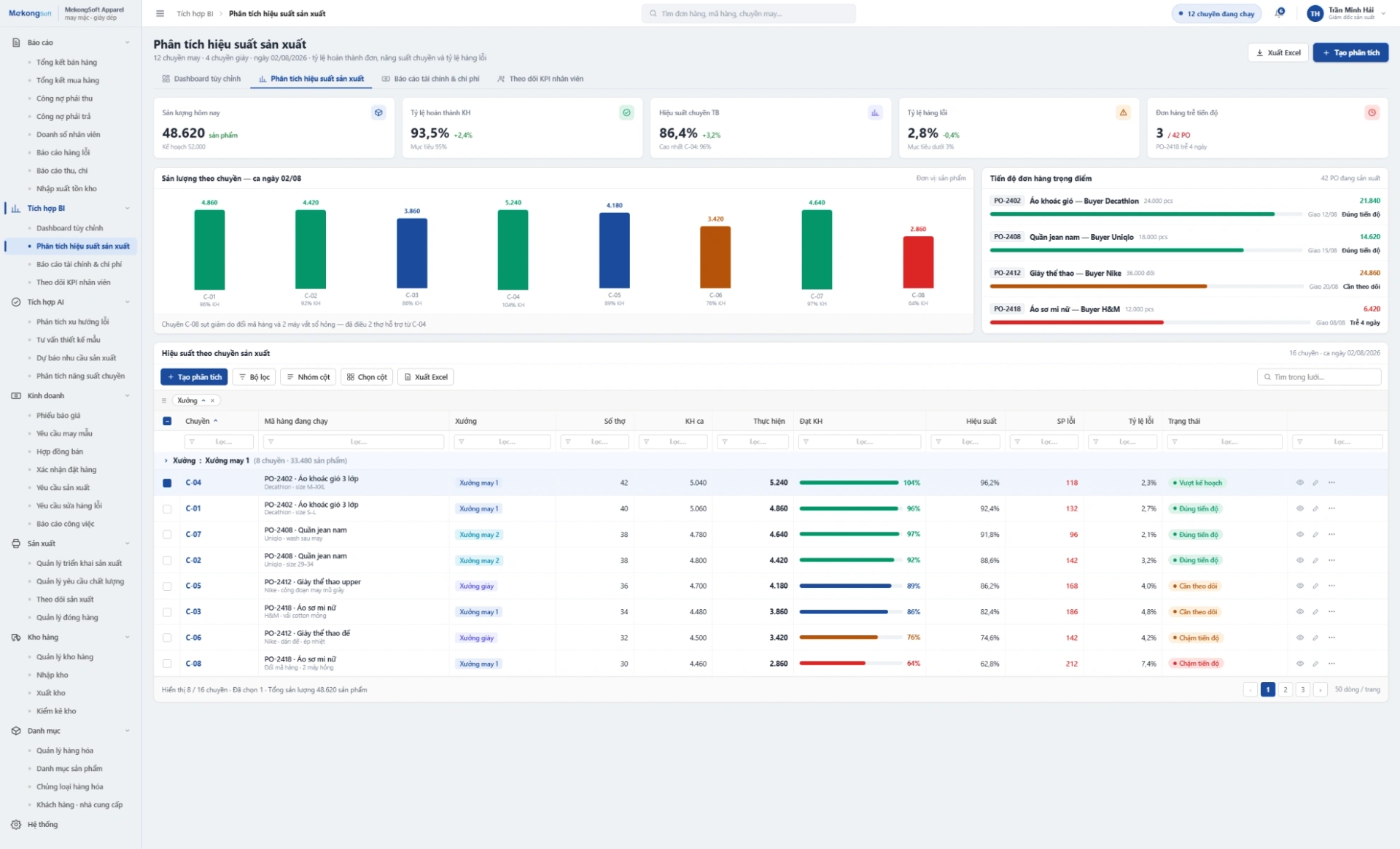
Task: Collapse the Kho hàng sidebar section
Action: (x=128, y=637)
